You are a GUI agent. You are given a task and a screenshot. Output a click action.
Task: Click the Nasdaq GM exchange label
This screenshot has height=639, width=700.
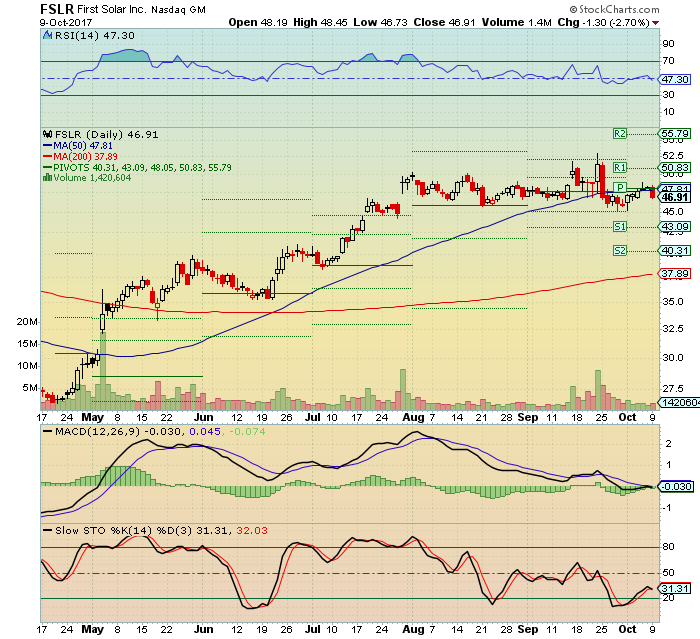[178, 9]
